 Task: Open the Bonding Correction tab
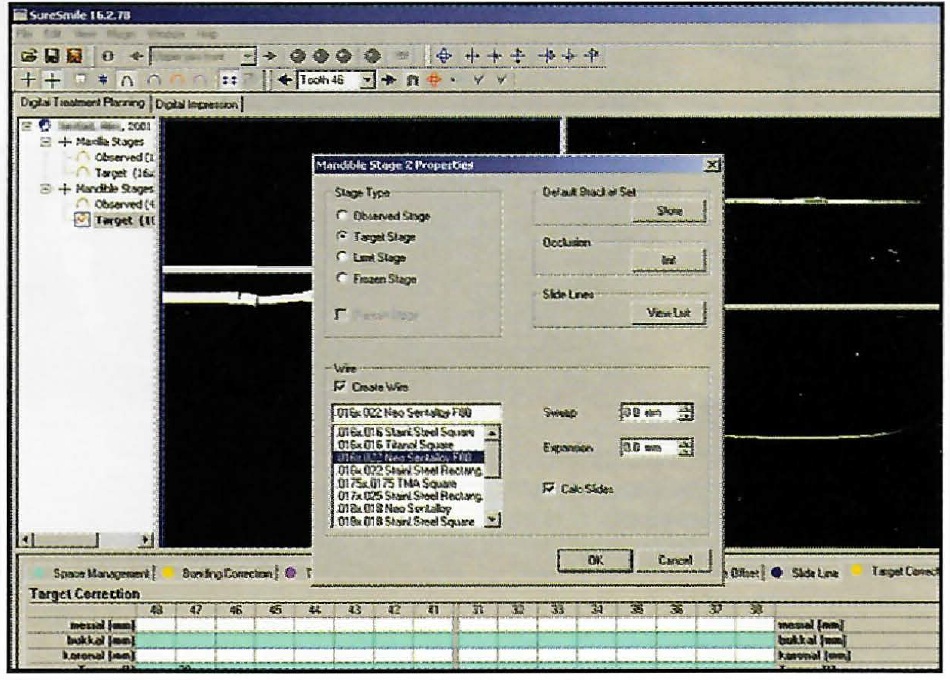pos(220,573)
